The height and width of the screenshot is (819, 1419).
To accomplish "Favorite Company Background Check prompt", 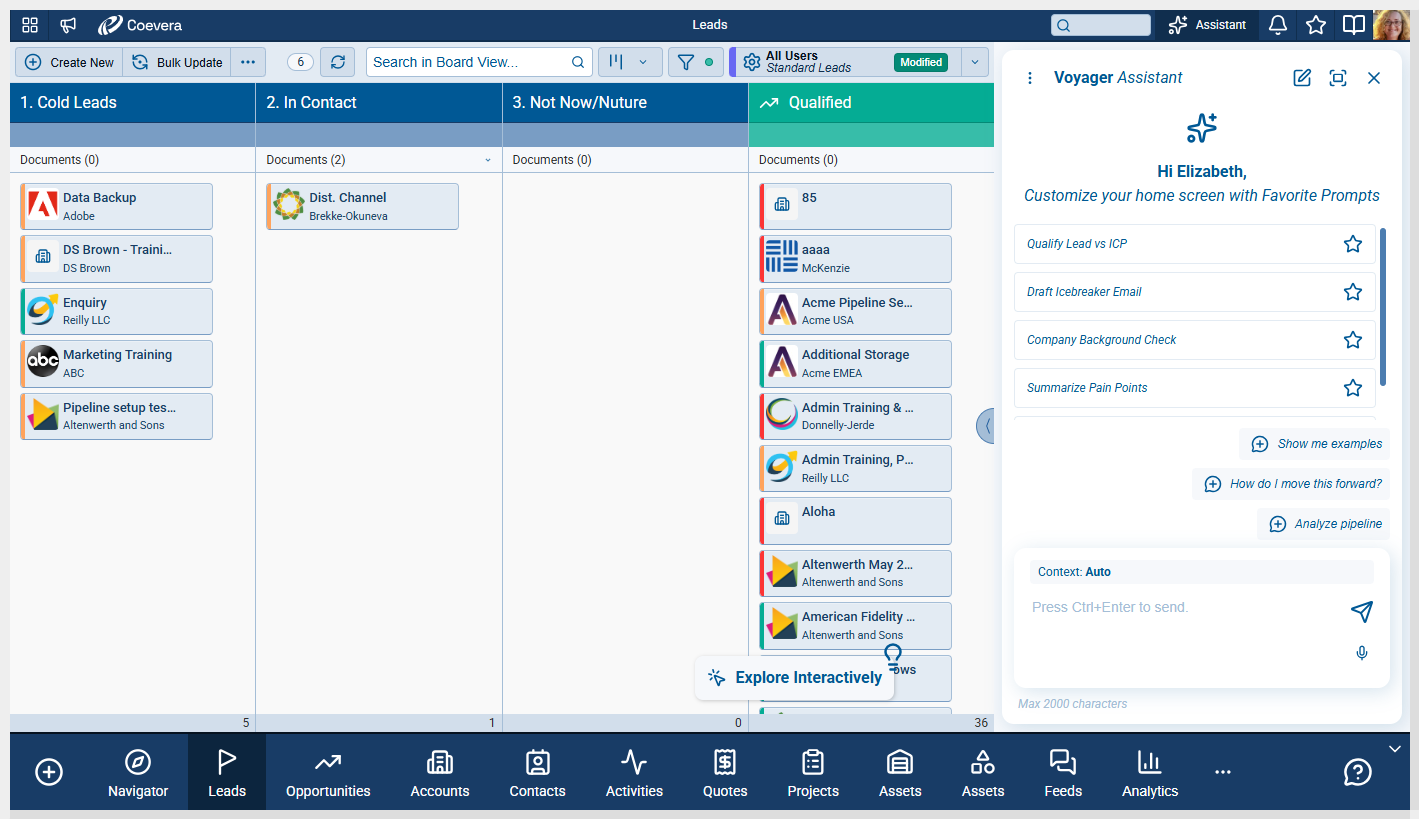I will point(1353,340).
